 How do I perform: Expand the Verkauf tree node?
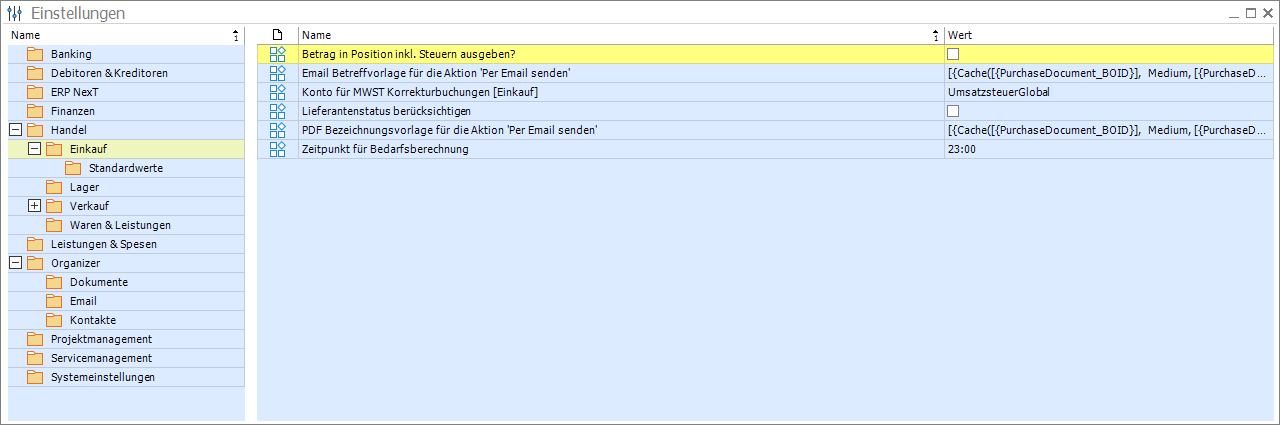(35, 206)
